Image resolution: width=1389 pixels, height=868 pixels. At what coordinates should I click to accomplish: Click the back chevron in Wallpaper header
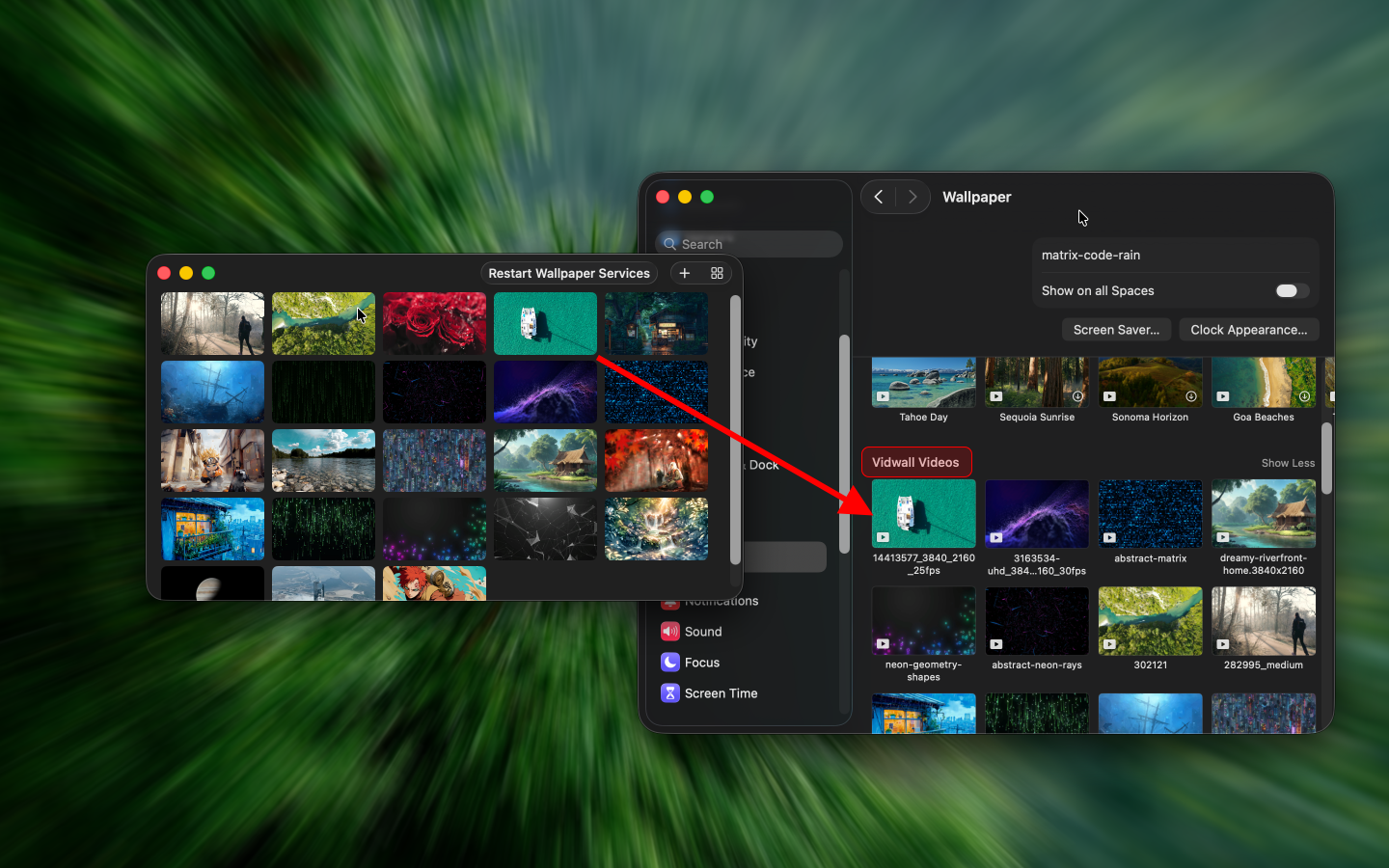coord(878,197)
